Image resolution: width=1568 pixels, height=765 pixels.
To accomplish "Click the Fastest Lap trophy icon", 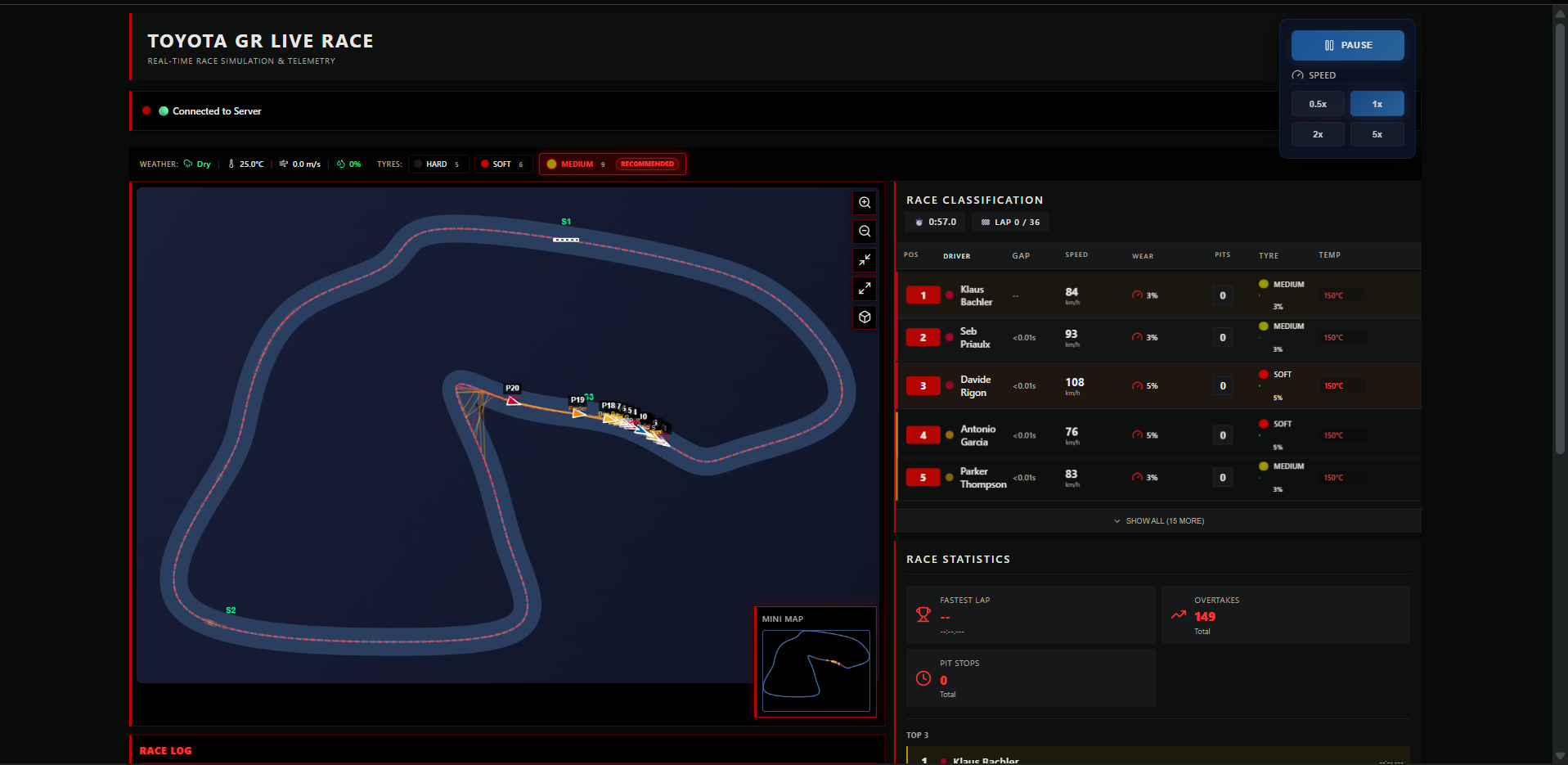I will pyautogui.click(x=923, y=614).
